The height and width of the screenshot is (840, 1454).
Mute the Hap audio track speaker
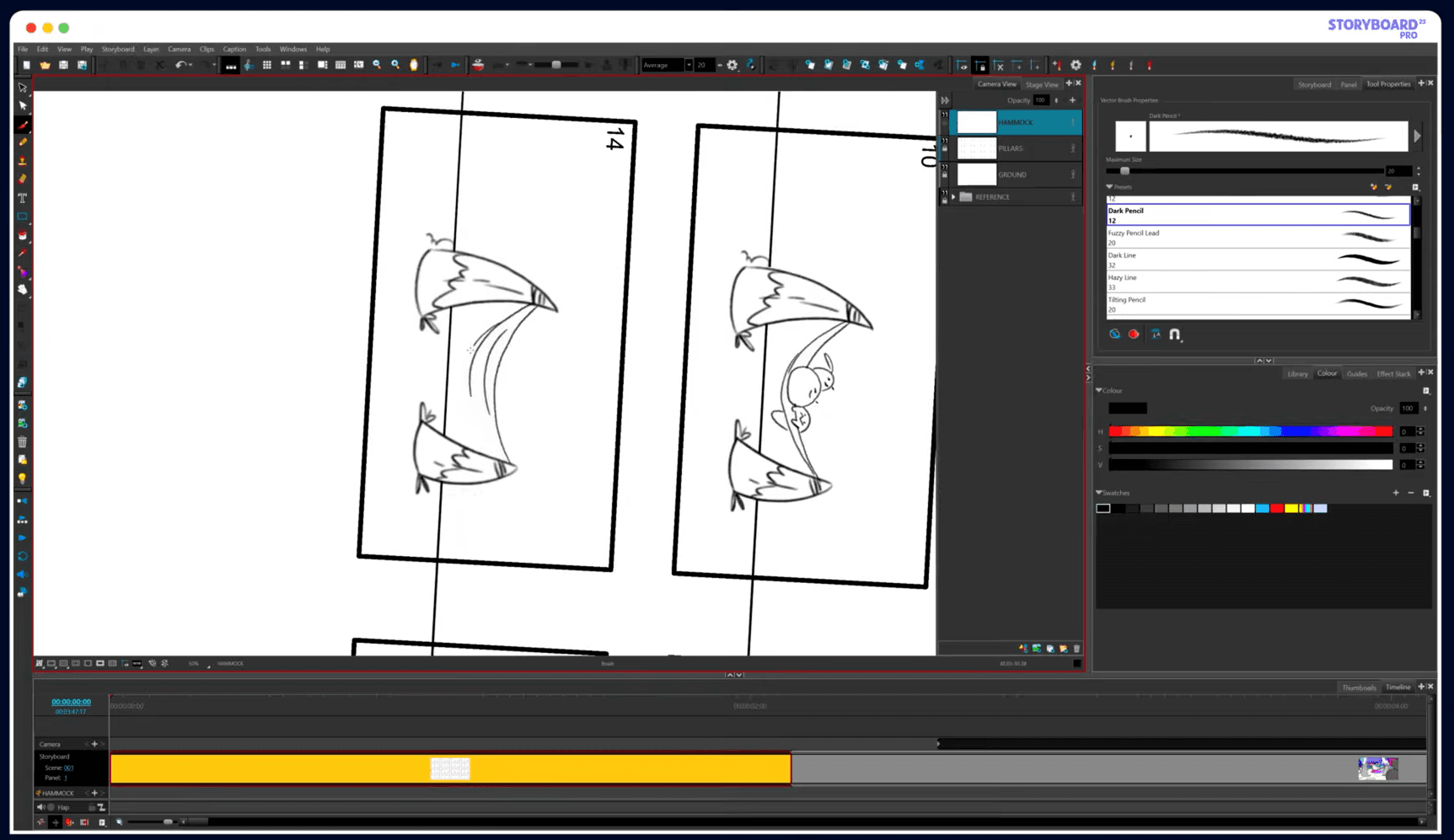(x=40, y=807)
